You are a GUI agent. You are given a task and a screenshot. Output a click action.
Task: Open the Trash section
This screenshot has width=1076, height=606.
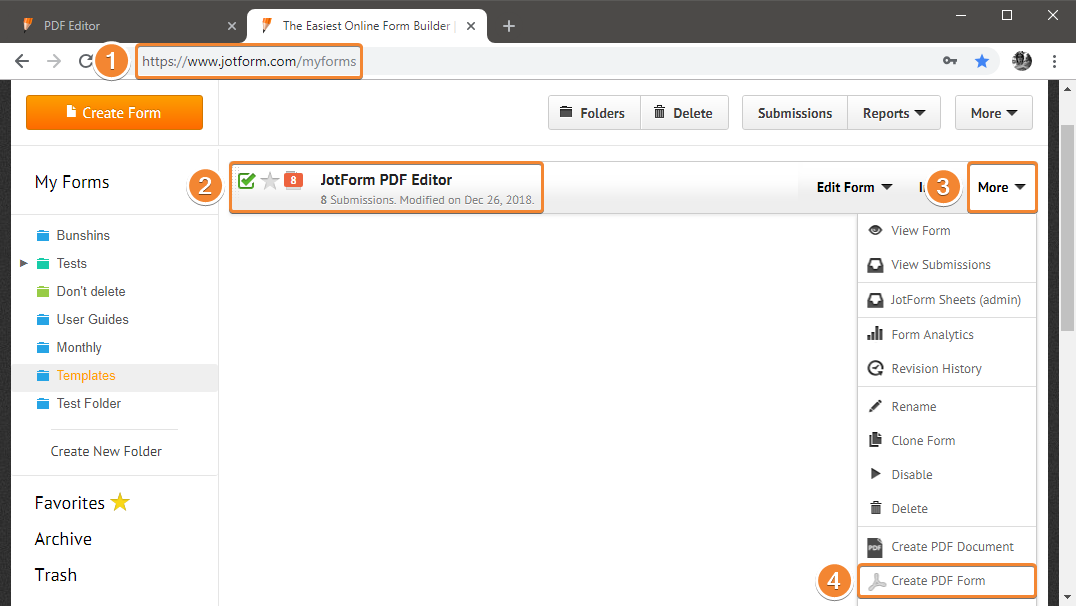point(56,575)
